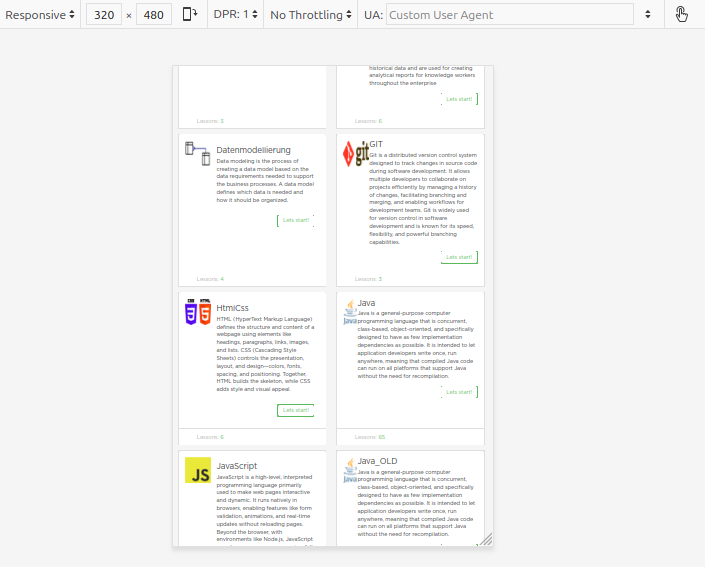The image size is (705, 567).
Task: Click the Custom User Agent input field
Action: pos(510,15)
